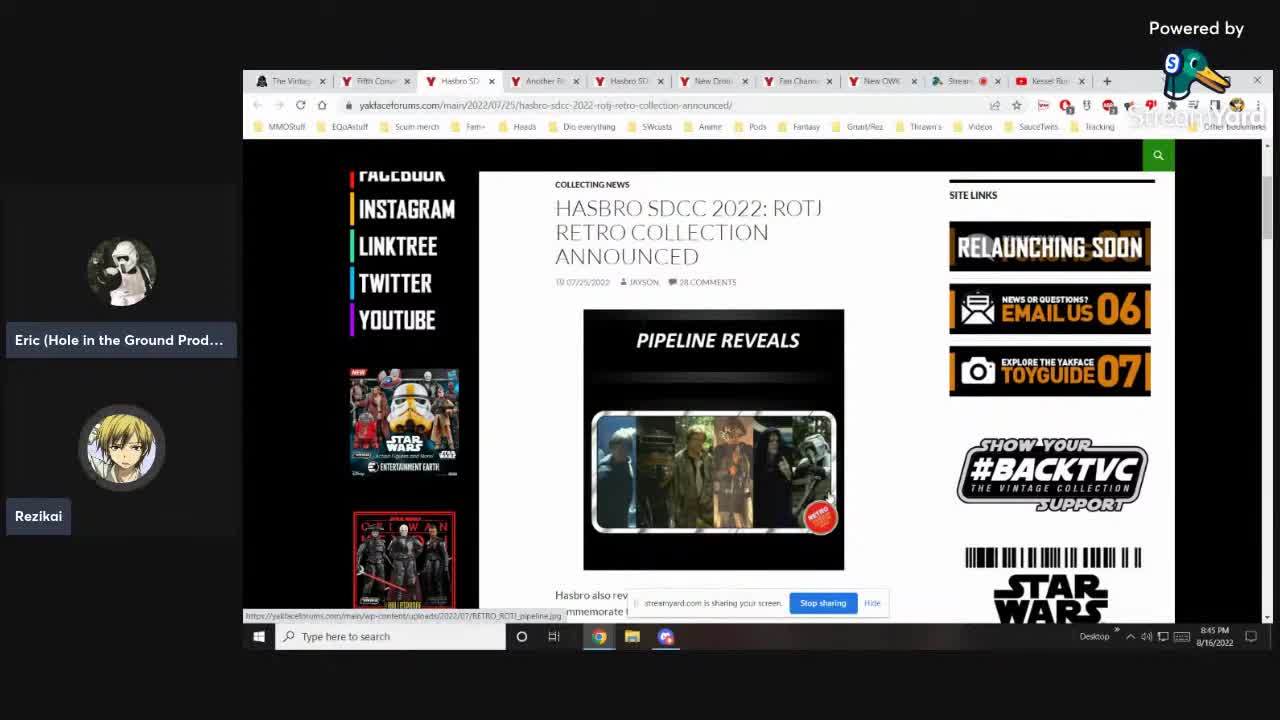
Task: Open the Entertainment Earth Star Wars ad
Action: [404, 422]
